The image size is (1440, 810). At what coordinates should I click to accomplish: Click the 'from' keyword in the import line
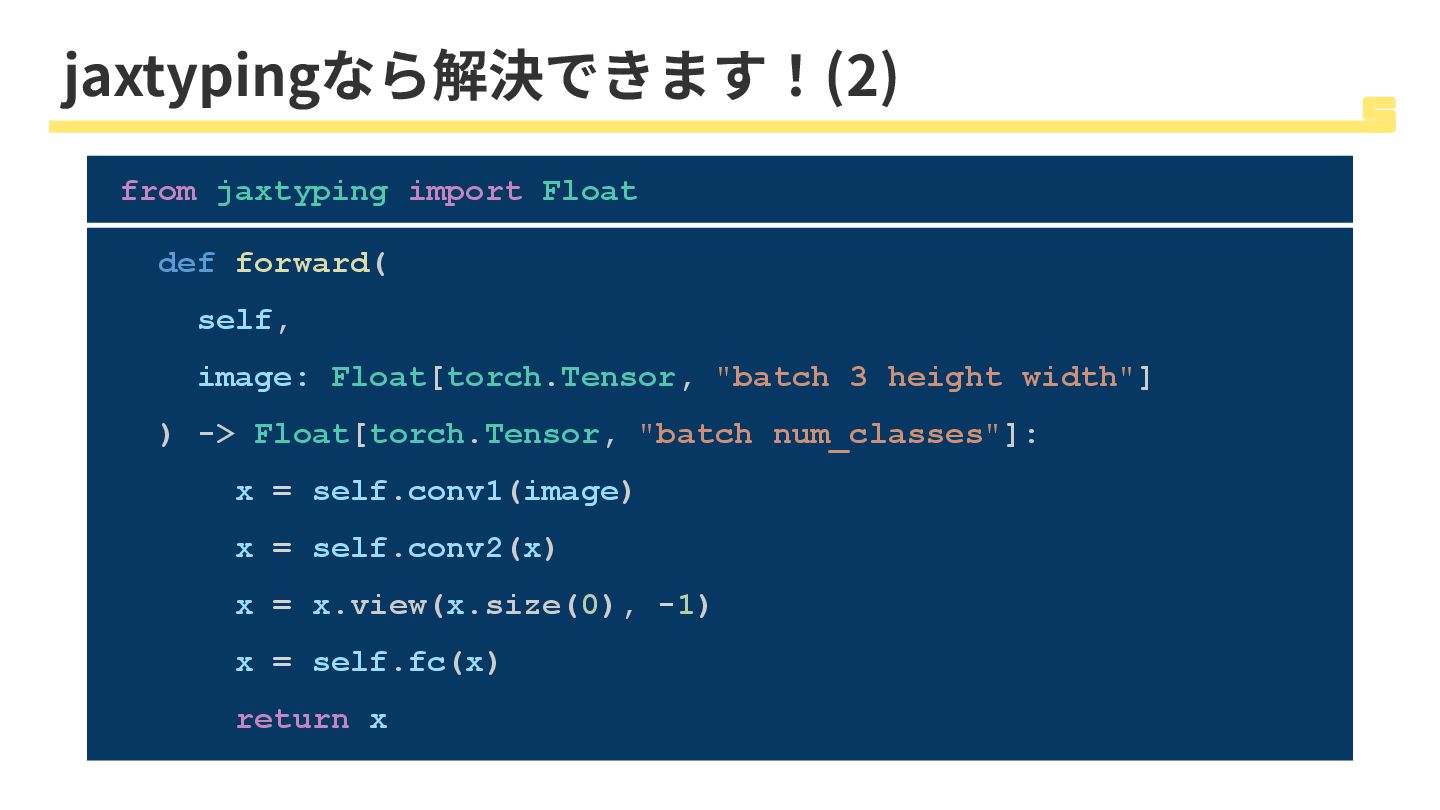(158, 191)
